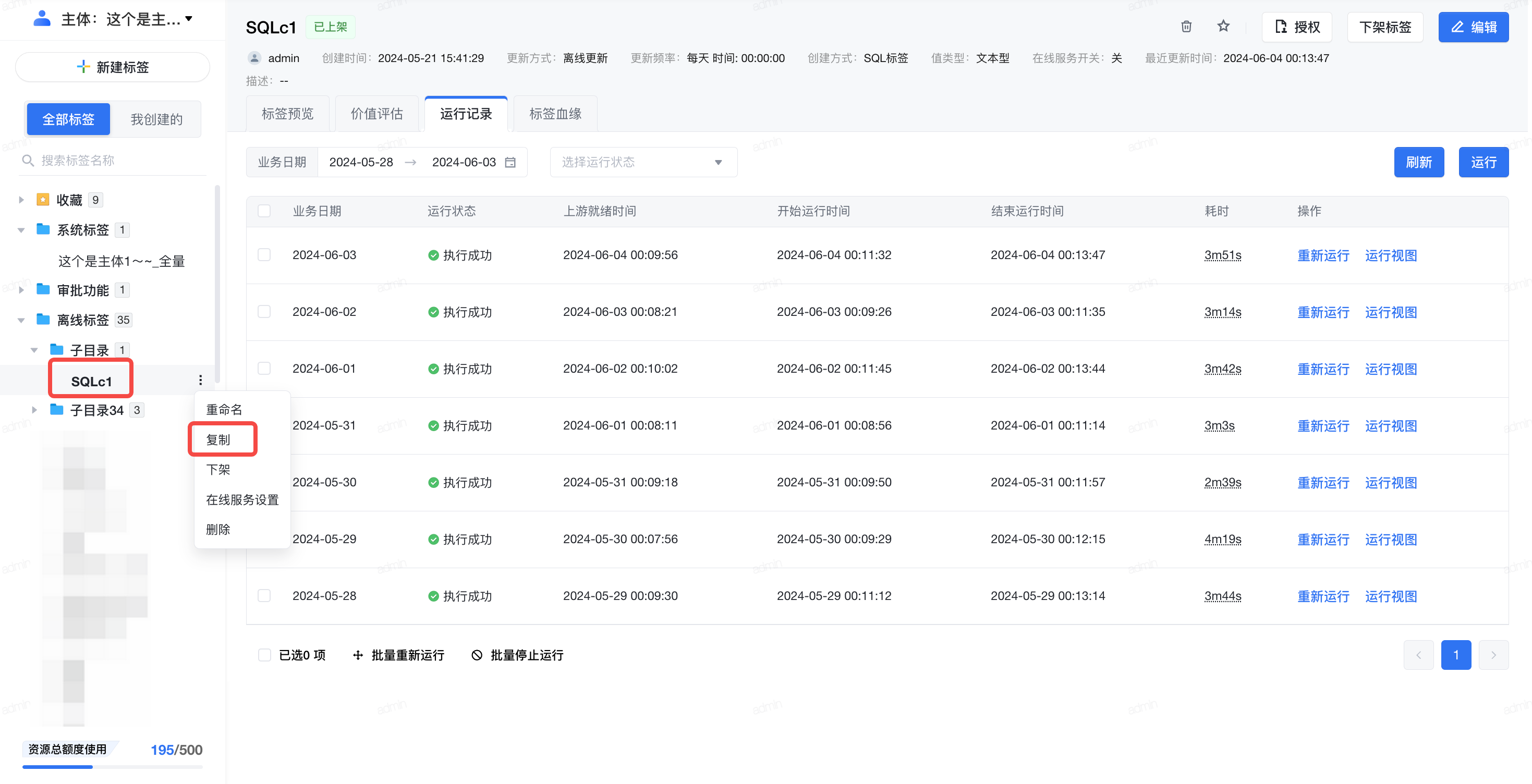Collapse the 离线标签 tree node

[21, 321]
